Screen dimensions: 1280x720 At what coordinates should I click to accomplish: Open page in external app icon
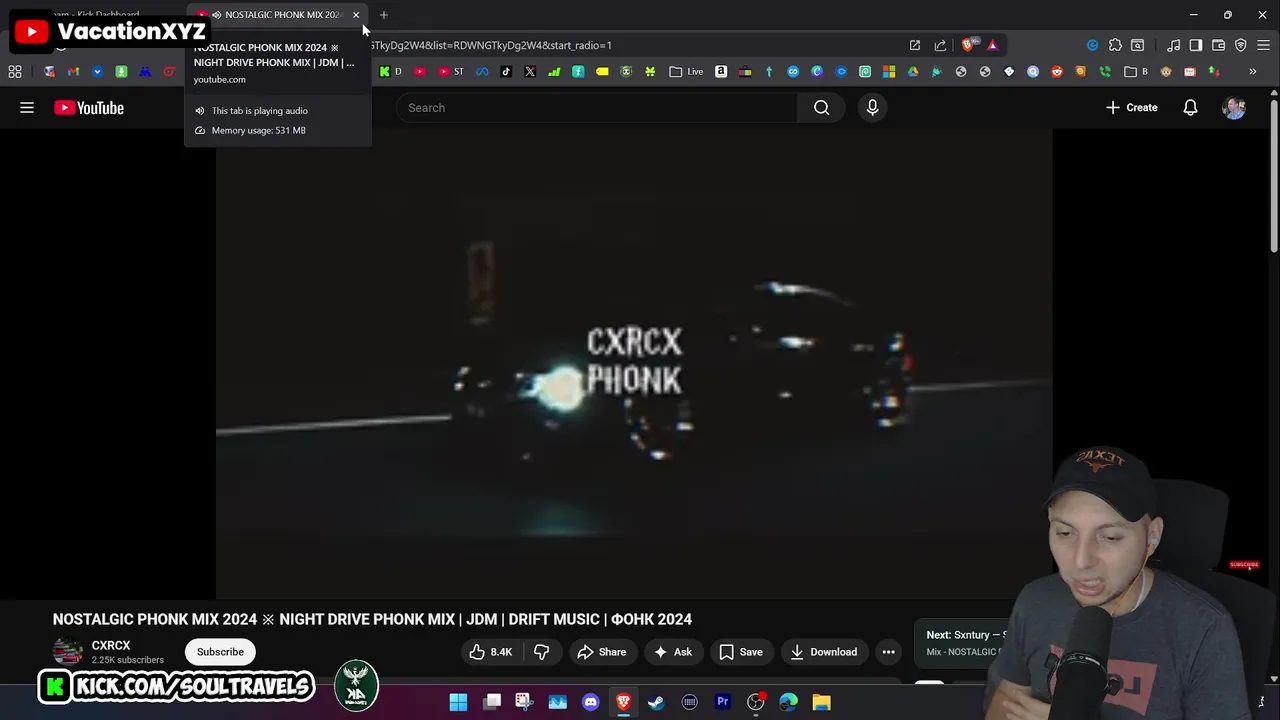click(x=914, y=45)
